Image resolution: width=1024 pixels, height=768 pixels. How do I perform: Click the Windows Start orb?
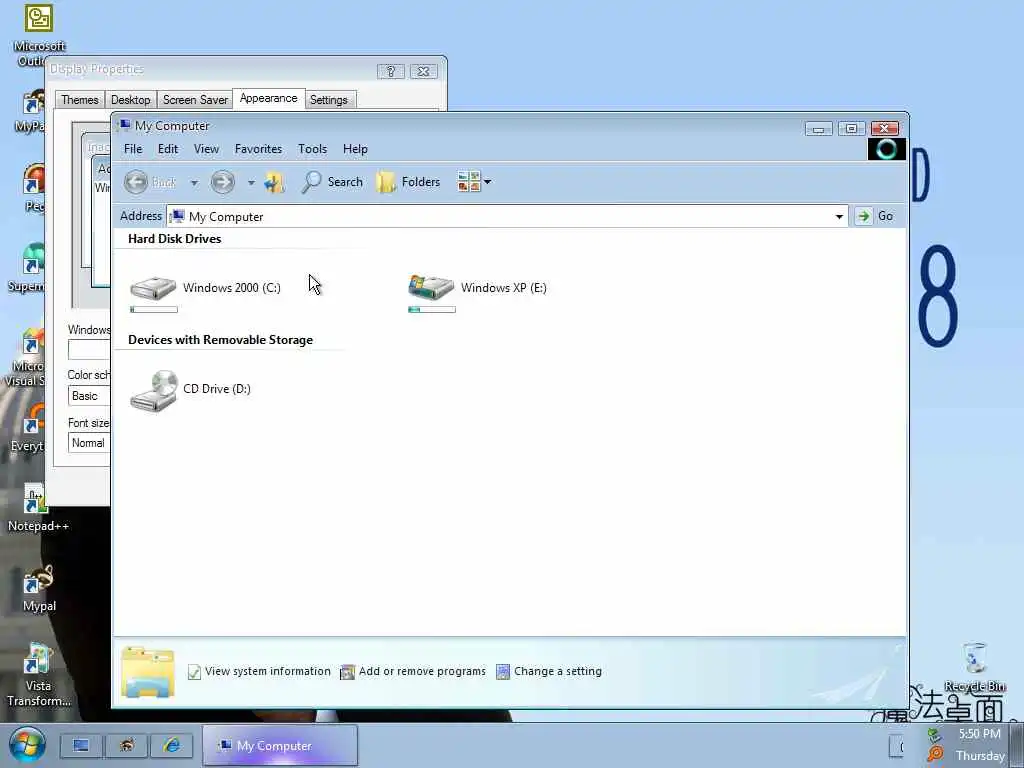[x=27, y=744]
